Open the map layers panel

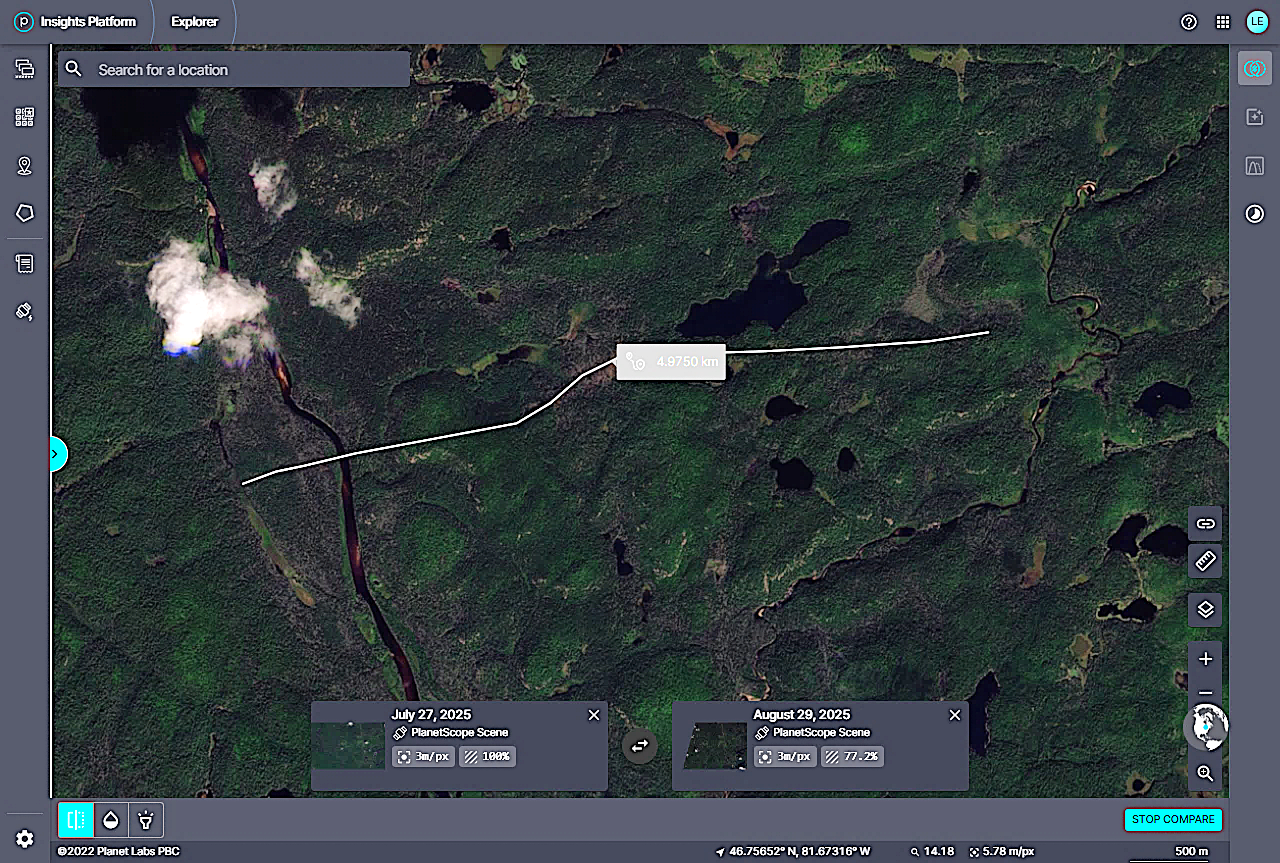[x=1205, y=608]
